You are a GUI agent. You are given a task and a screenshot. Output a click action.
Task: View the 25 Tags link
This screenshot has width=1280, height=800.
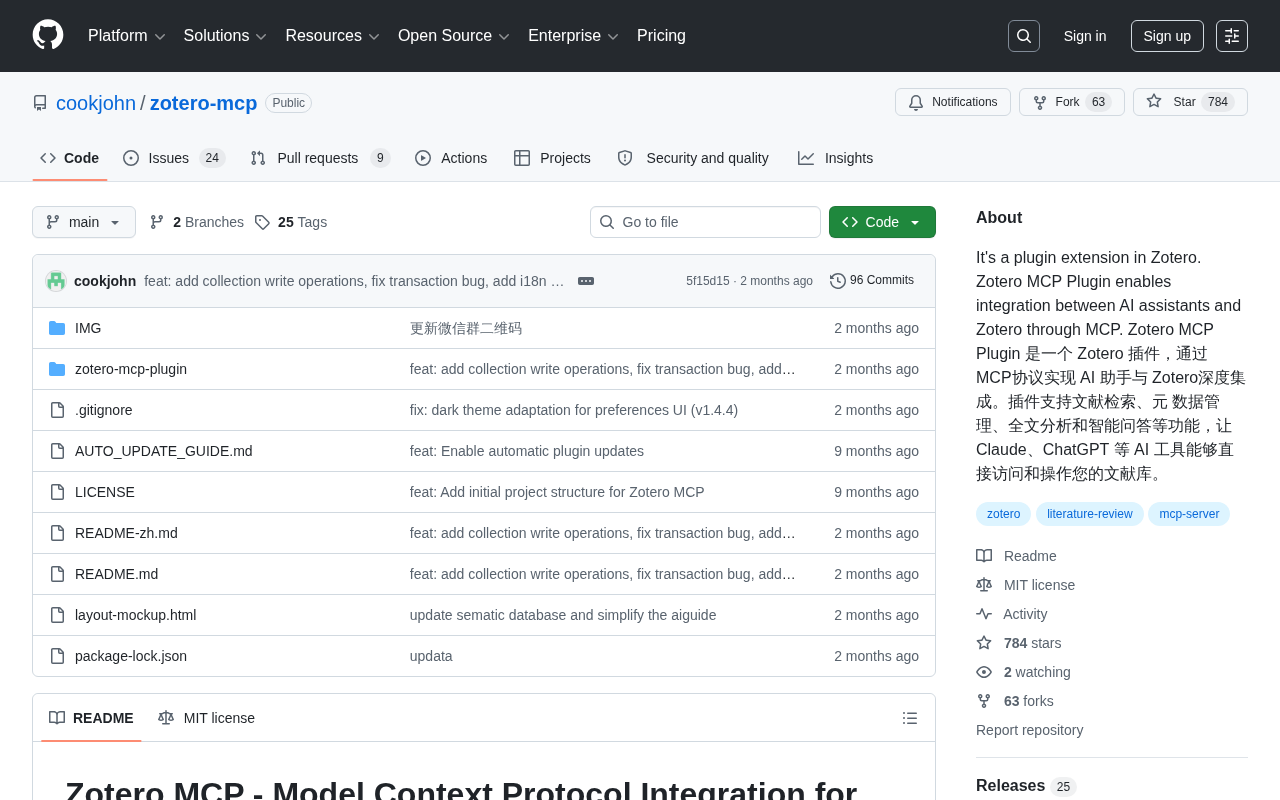point(291,222)
